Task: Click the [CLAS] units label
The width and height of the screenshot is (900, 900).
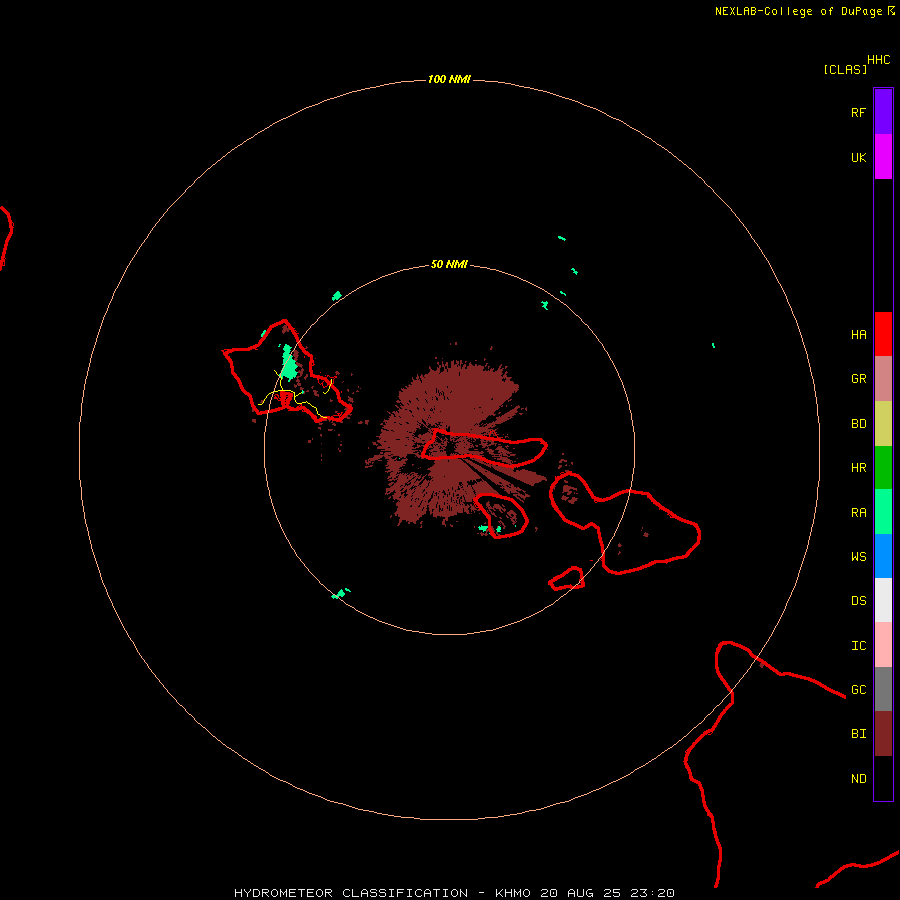Action: click(x=845, y=69)
